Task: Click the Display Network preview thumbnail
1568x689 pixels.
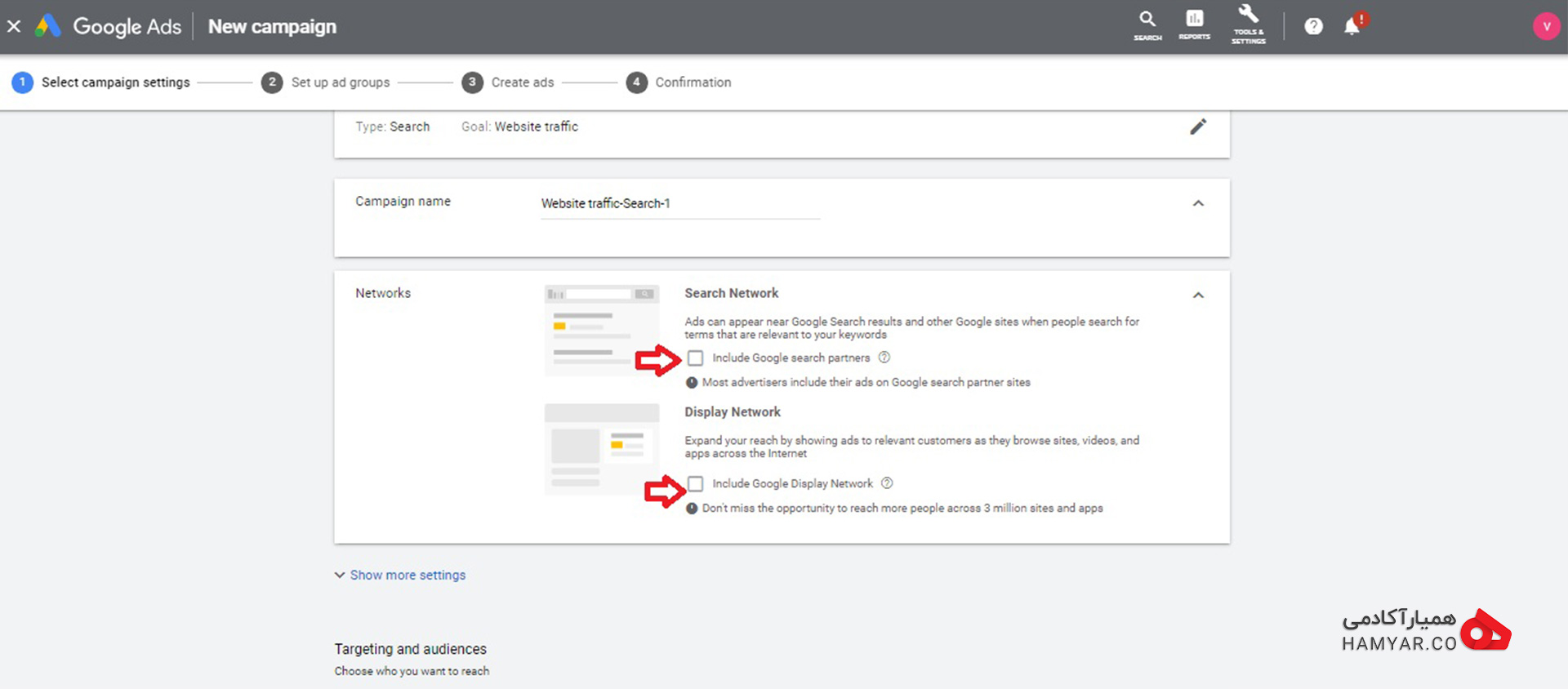Action: click(x=602, y=449)
